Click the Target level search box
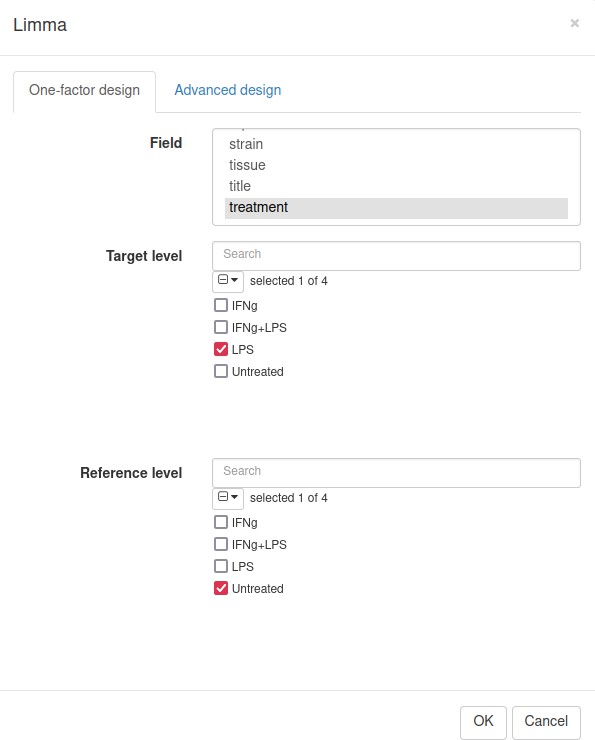Viewport: 595px width, 740px height. pos(396,255)
